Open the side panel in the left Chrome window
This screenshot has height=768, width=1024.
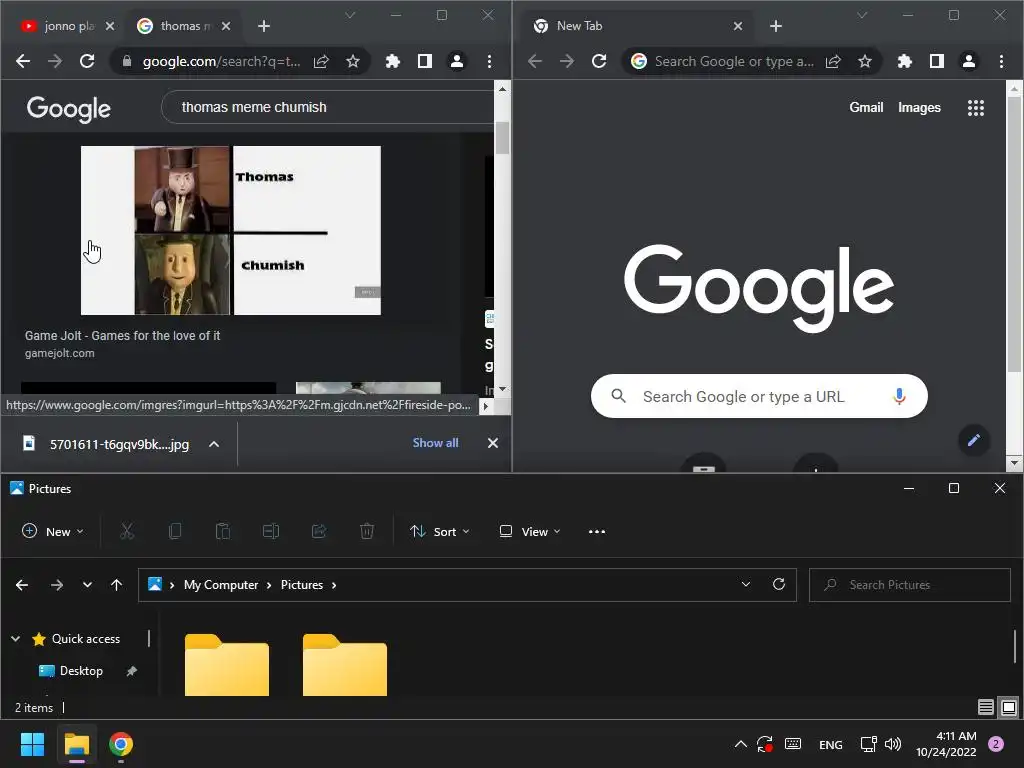[x=424, y=61]
